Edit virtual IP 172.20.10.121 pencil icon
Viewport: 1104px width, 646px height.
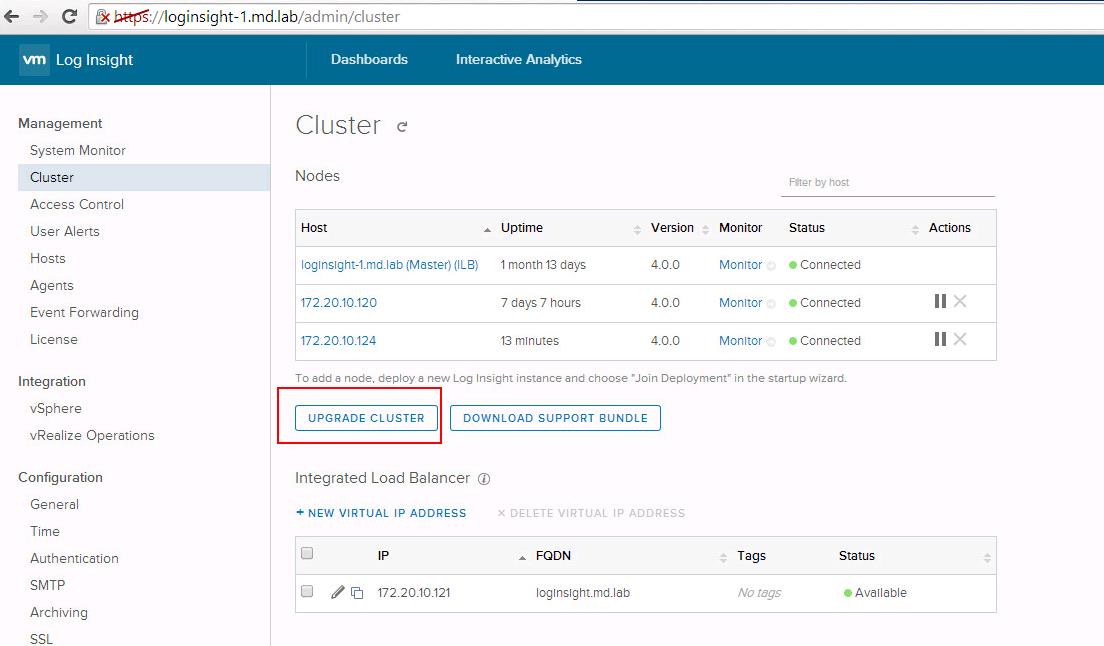[337, 593]
